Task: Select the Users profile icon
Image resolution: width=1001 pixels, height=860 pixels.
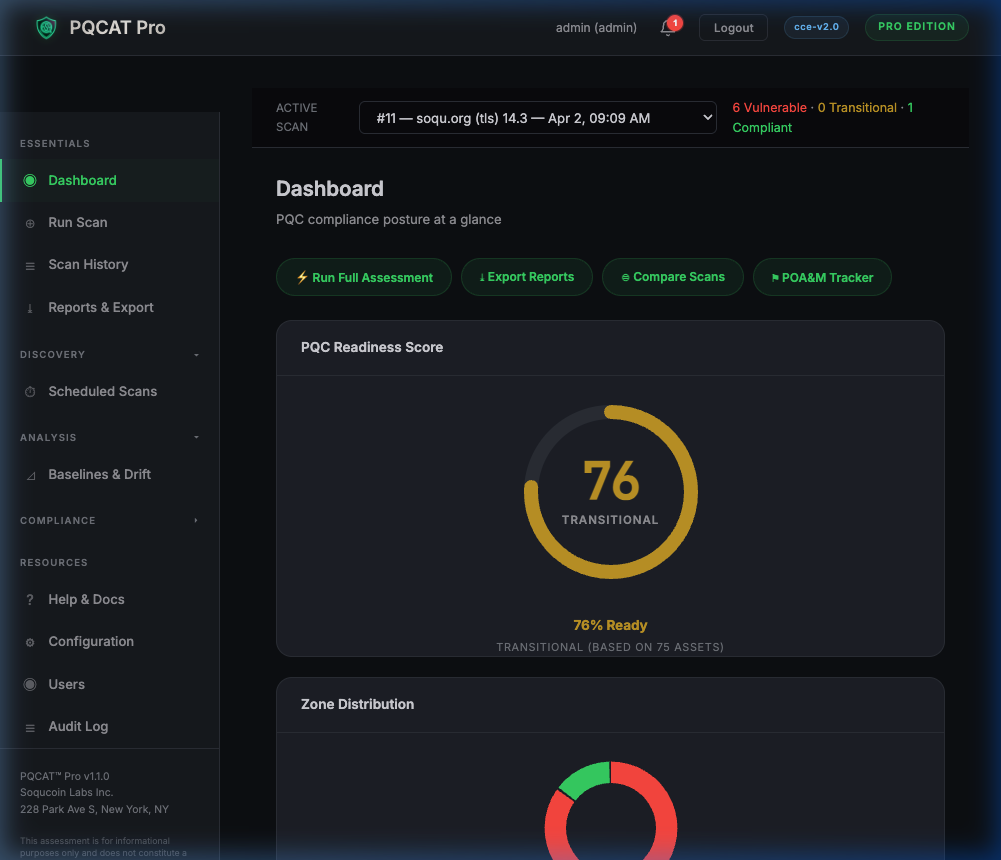Action: tap(28, 684)
